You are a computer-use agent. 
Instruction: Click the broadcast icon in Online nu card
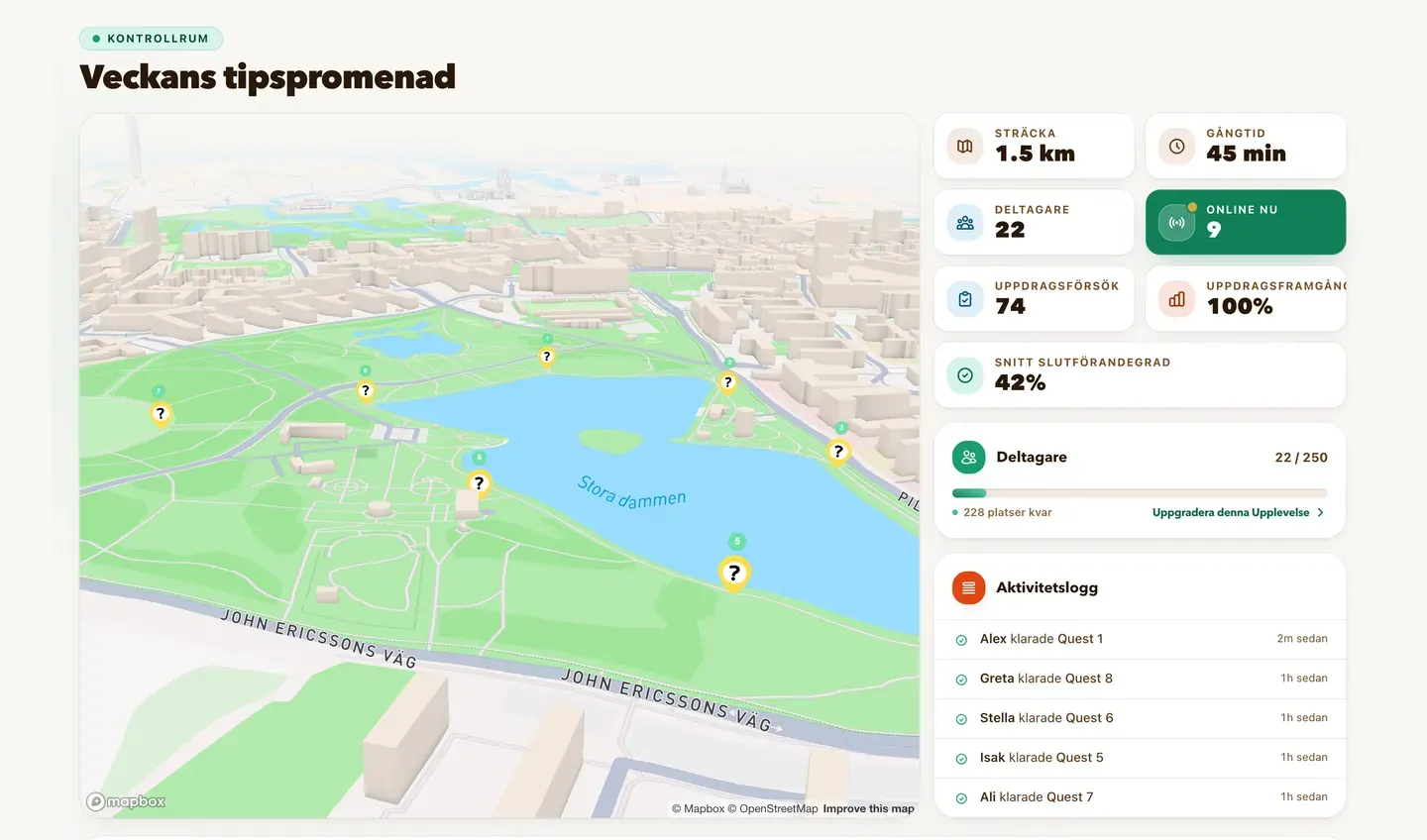pyautogui.click(x=1176, y=223)
